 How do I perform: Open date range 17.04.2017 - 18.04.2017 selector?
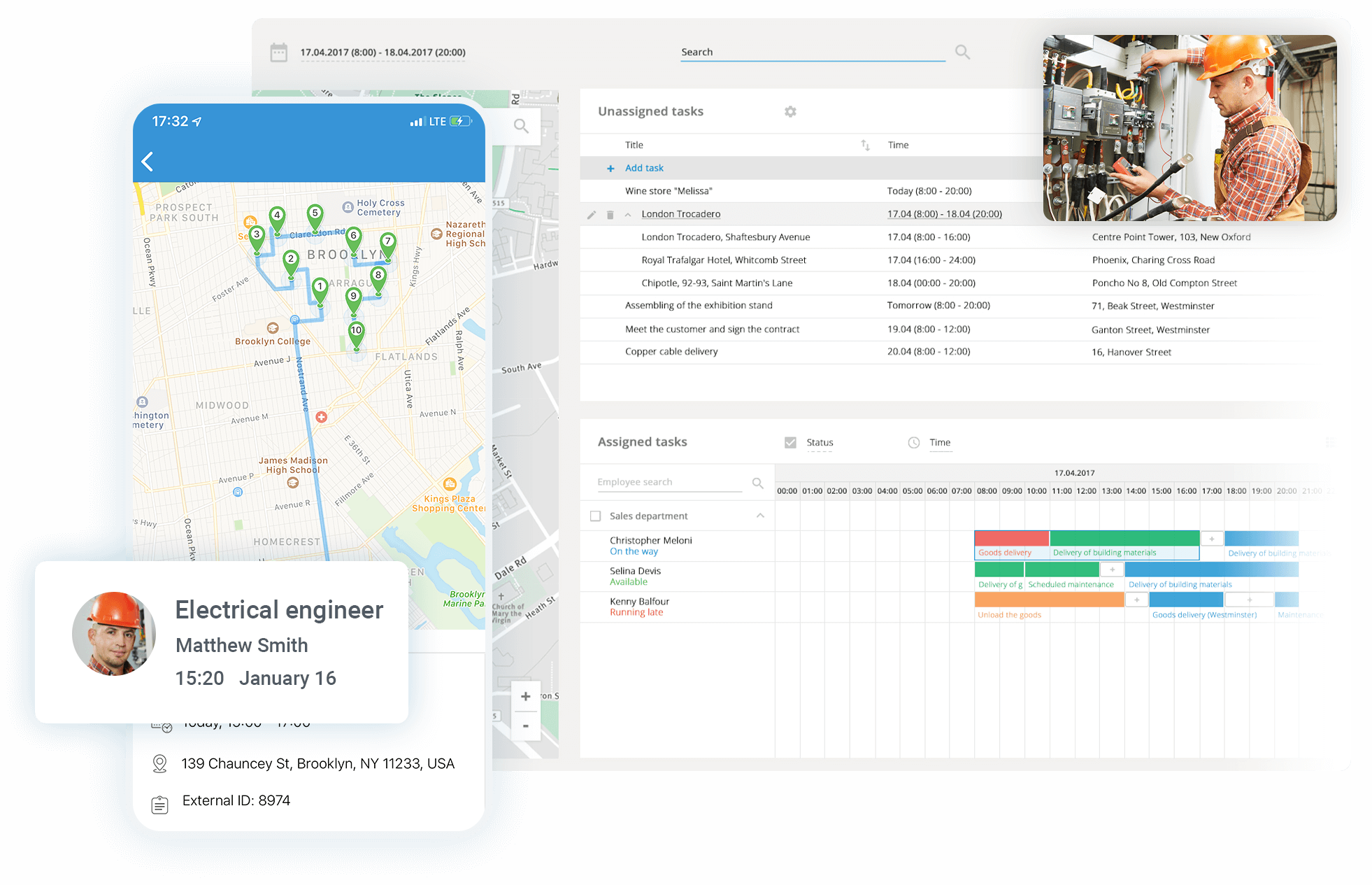[383, 52]
